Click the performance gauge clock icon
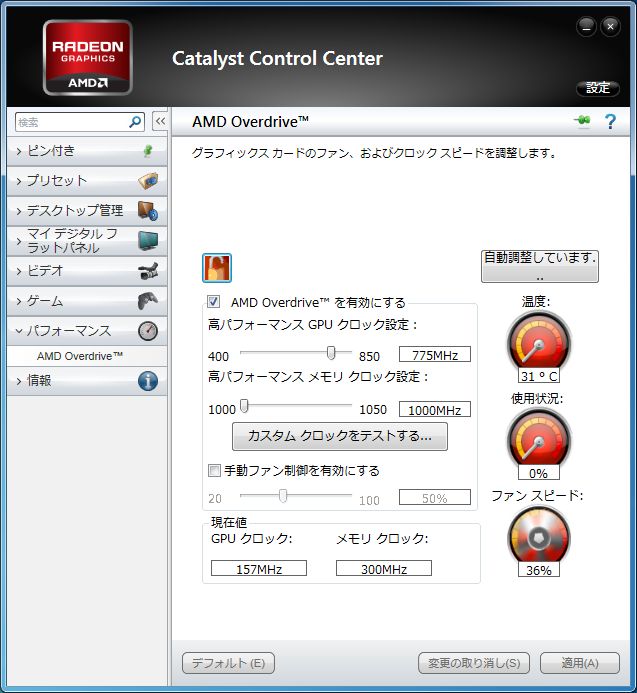 click(148, 331)
